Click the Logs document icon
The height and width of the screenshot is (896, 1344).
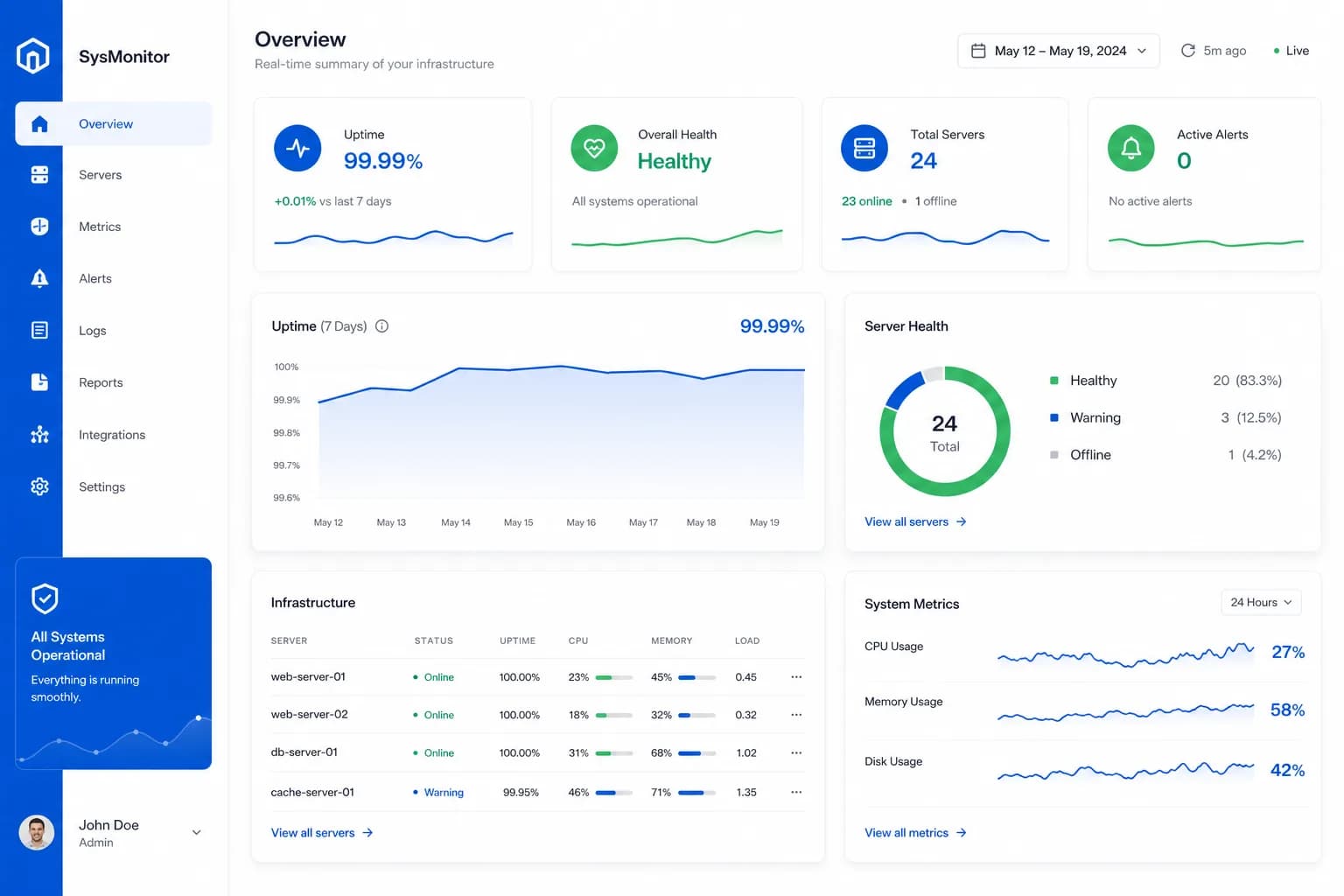pyautogui.click(x=39, y=330)
